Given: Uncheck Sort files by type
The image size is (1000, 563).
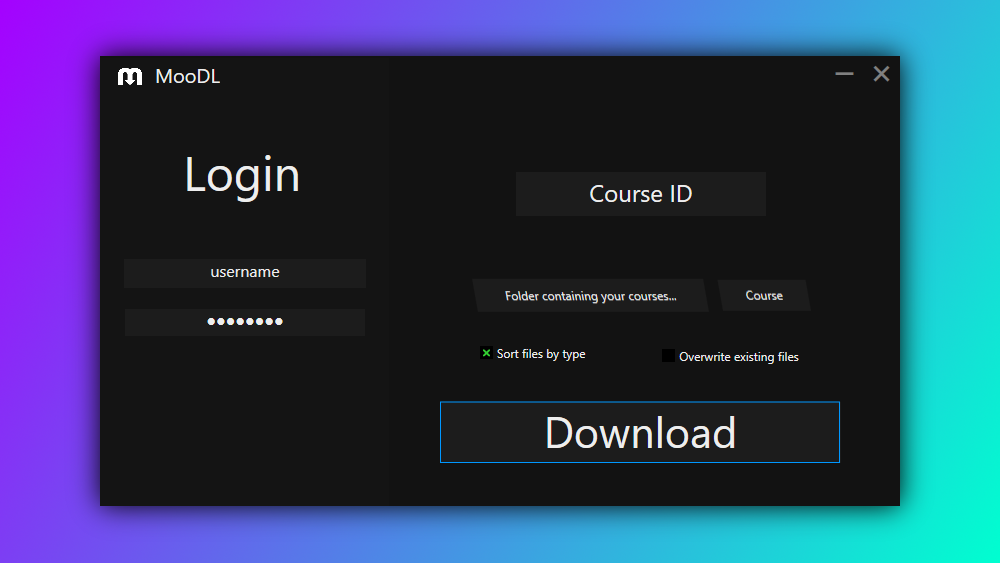Looking at the screenshot, I should [486, 353].
